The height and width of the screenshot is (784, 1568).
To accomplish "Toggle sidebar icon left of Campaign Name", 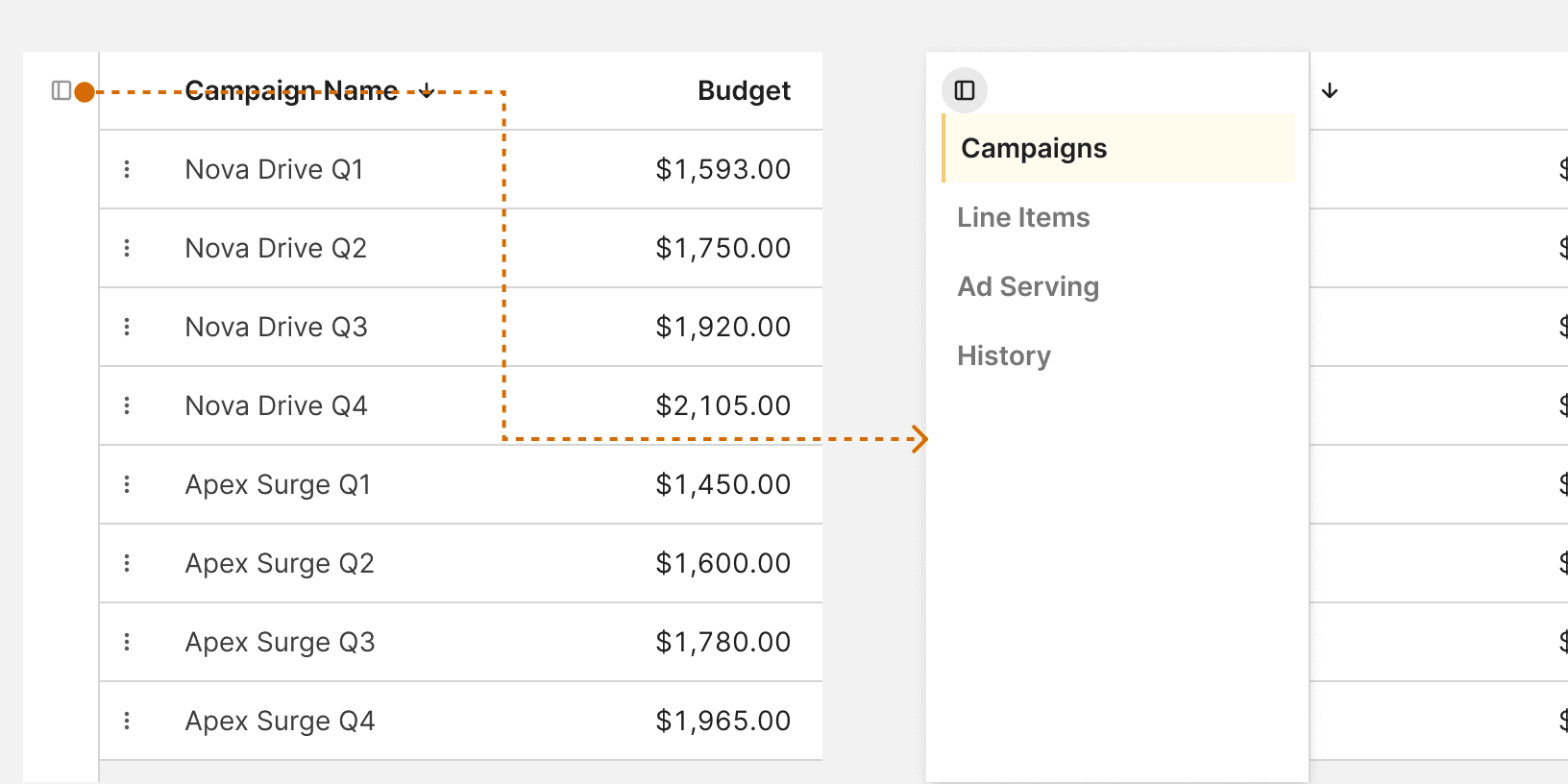I will coord(61,90).
